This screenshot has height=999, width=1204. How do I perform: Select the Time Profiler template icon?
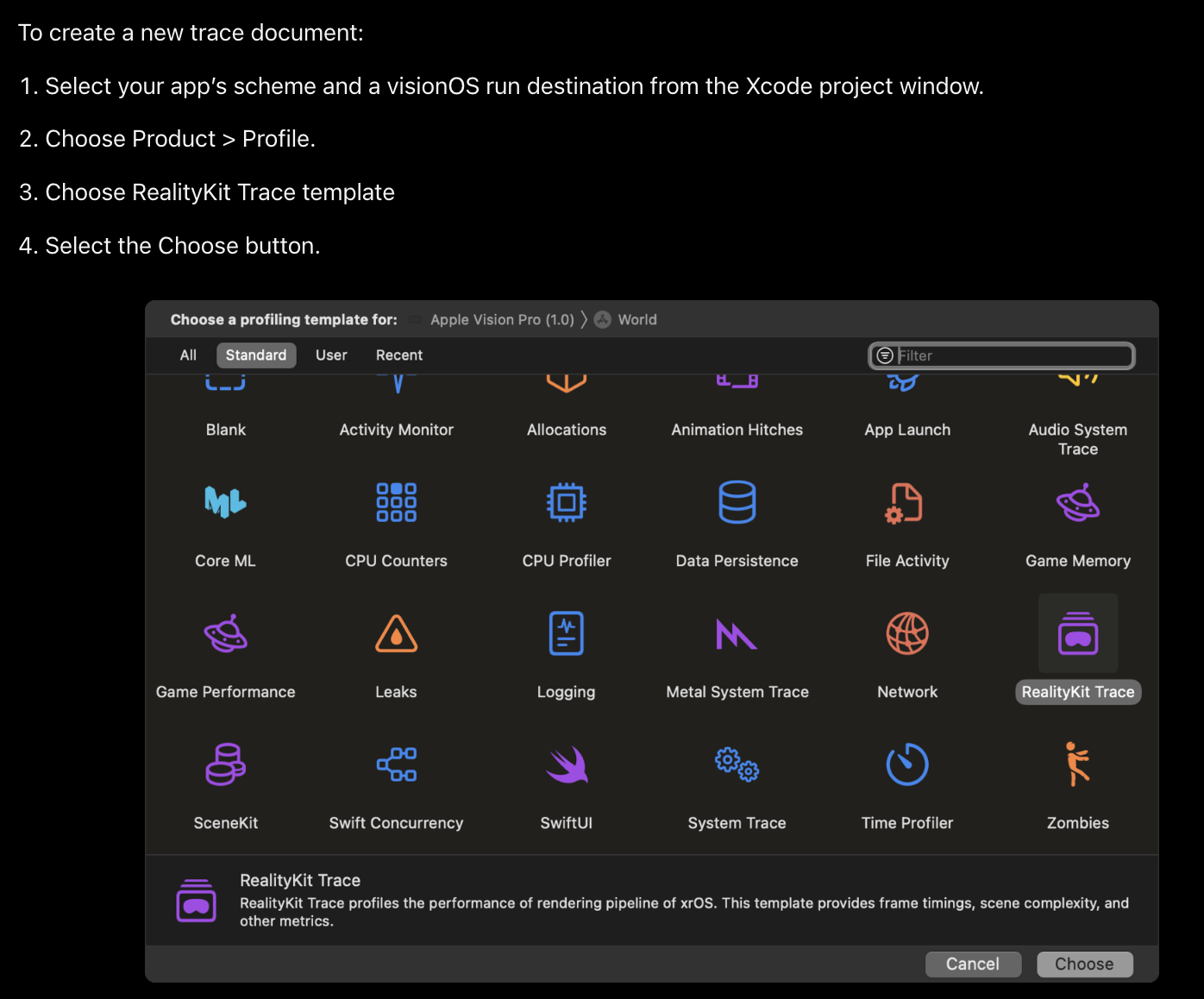coord(907,764)
